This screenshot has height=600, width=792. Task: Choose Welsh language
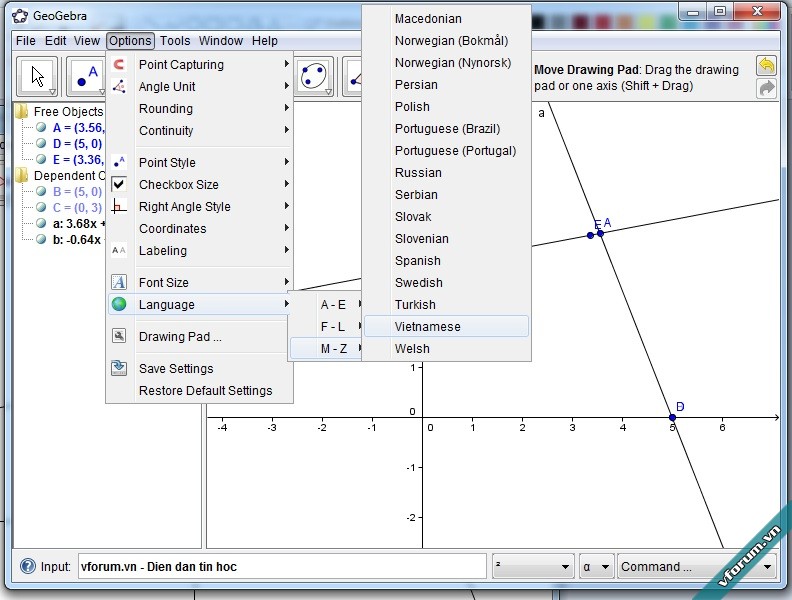pos(447,349)
